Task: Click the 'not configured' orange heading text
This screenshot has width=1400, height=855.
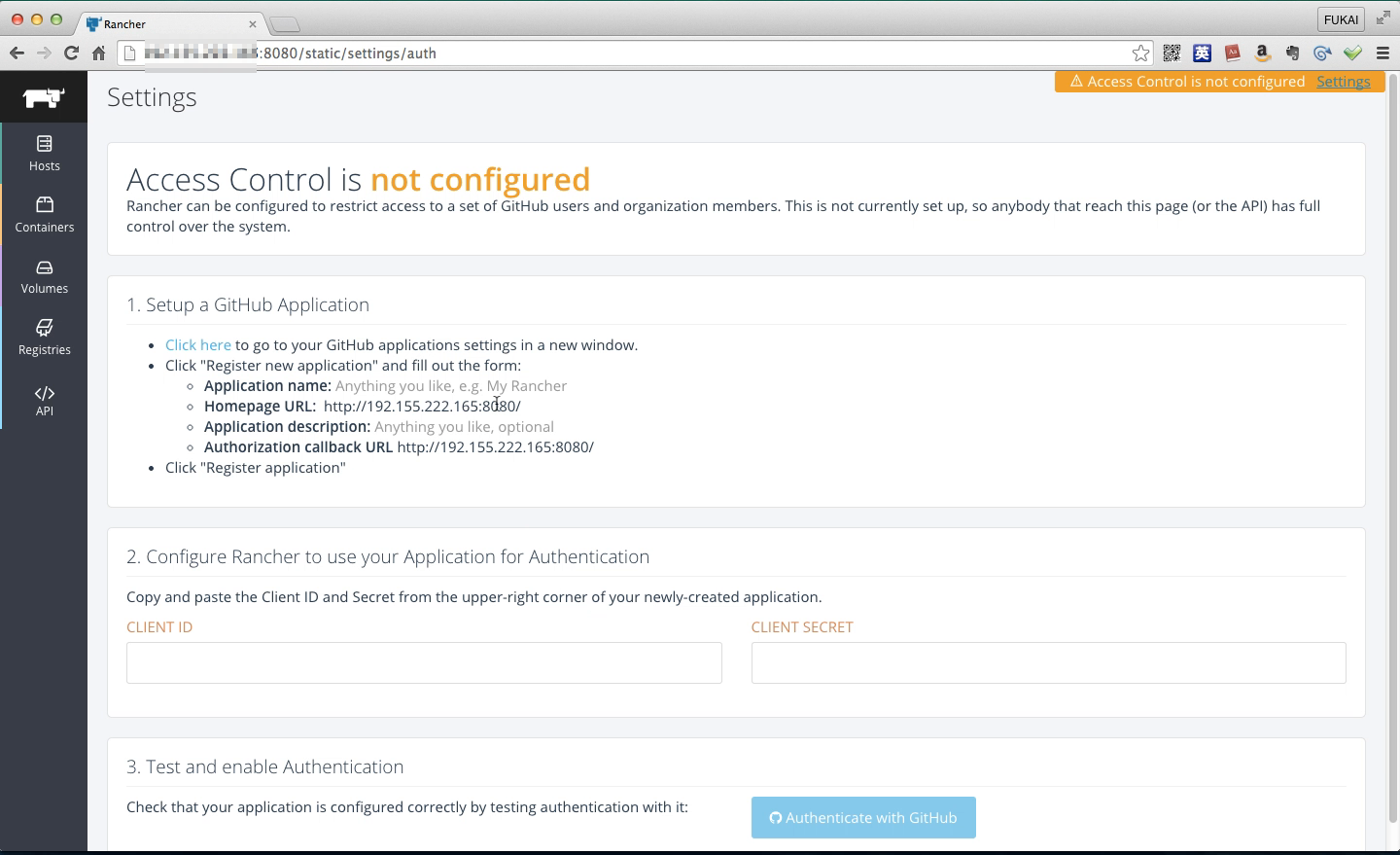Action: click(480, 180)
